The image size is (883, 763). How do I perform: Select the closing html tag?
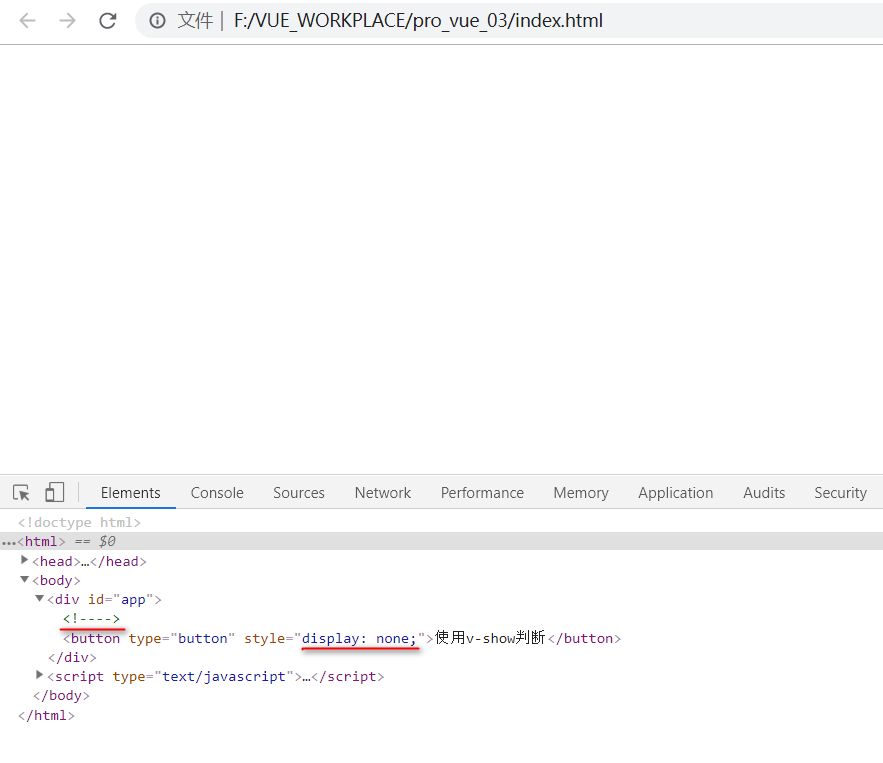click(x=46, y=715)
